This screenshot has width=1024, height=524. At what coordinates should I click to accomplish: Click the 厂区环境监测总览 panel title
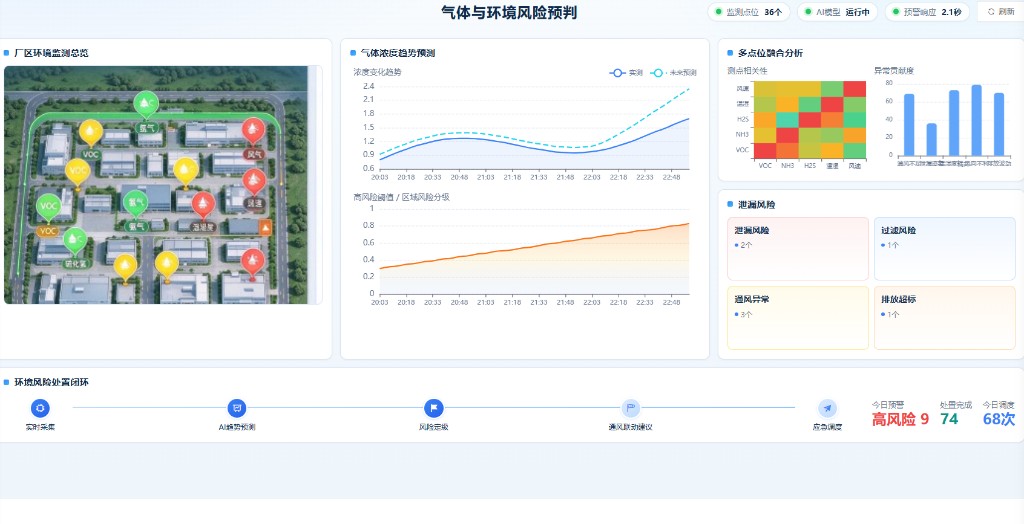(52, 53)
